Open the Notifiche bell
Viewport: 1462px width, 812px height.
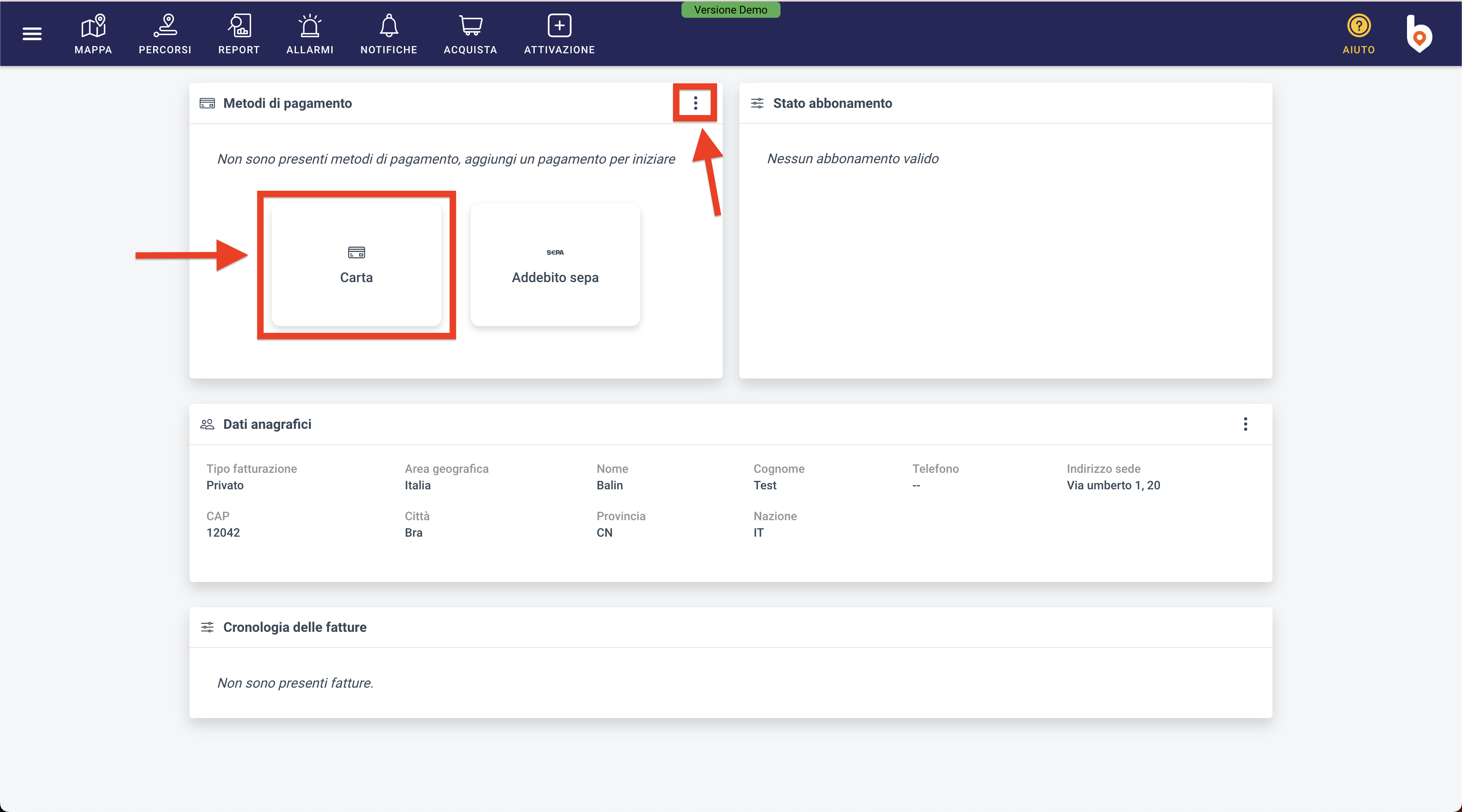click(389, 34)
